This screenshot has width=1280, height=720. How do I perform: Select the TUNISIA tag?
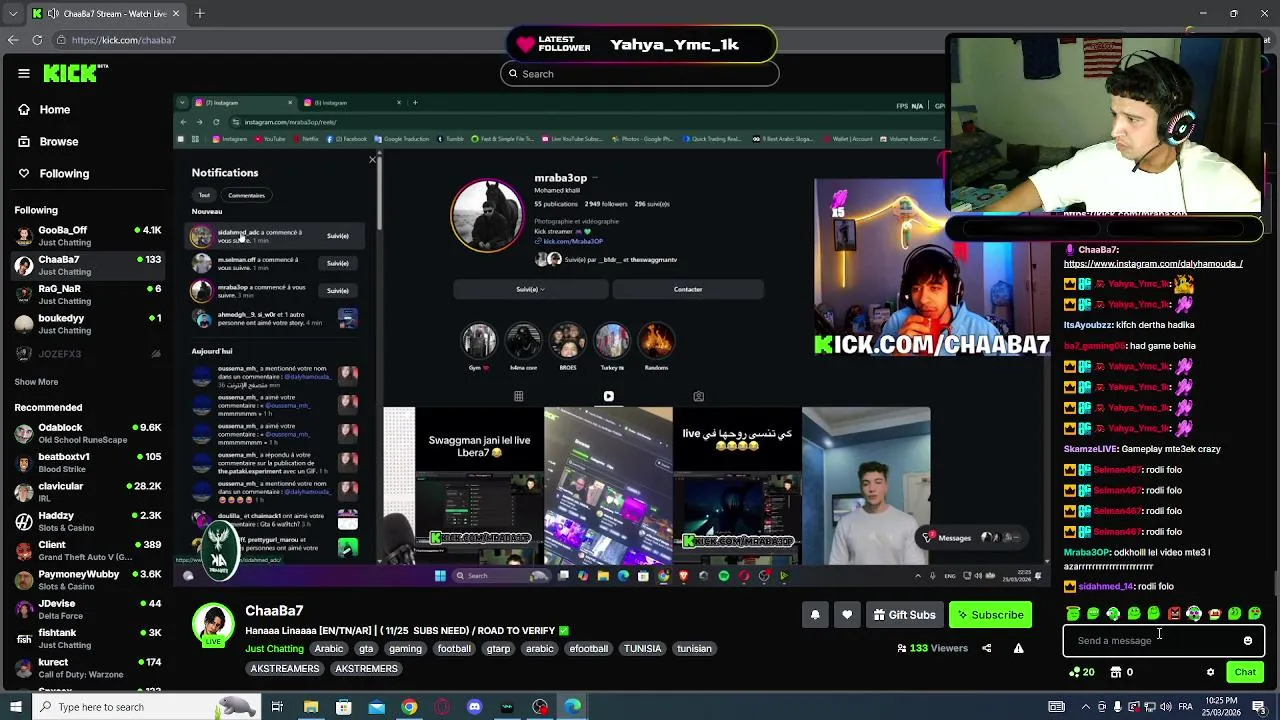pyautogui.click(x=642, y=649)
